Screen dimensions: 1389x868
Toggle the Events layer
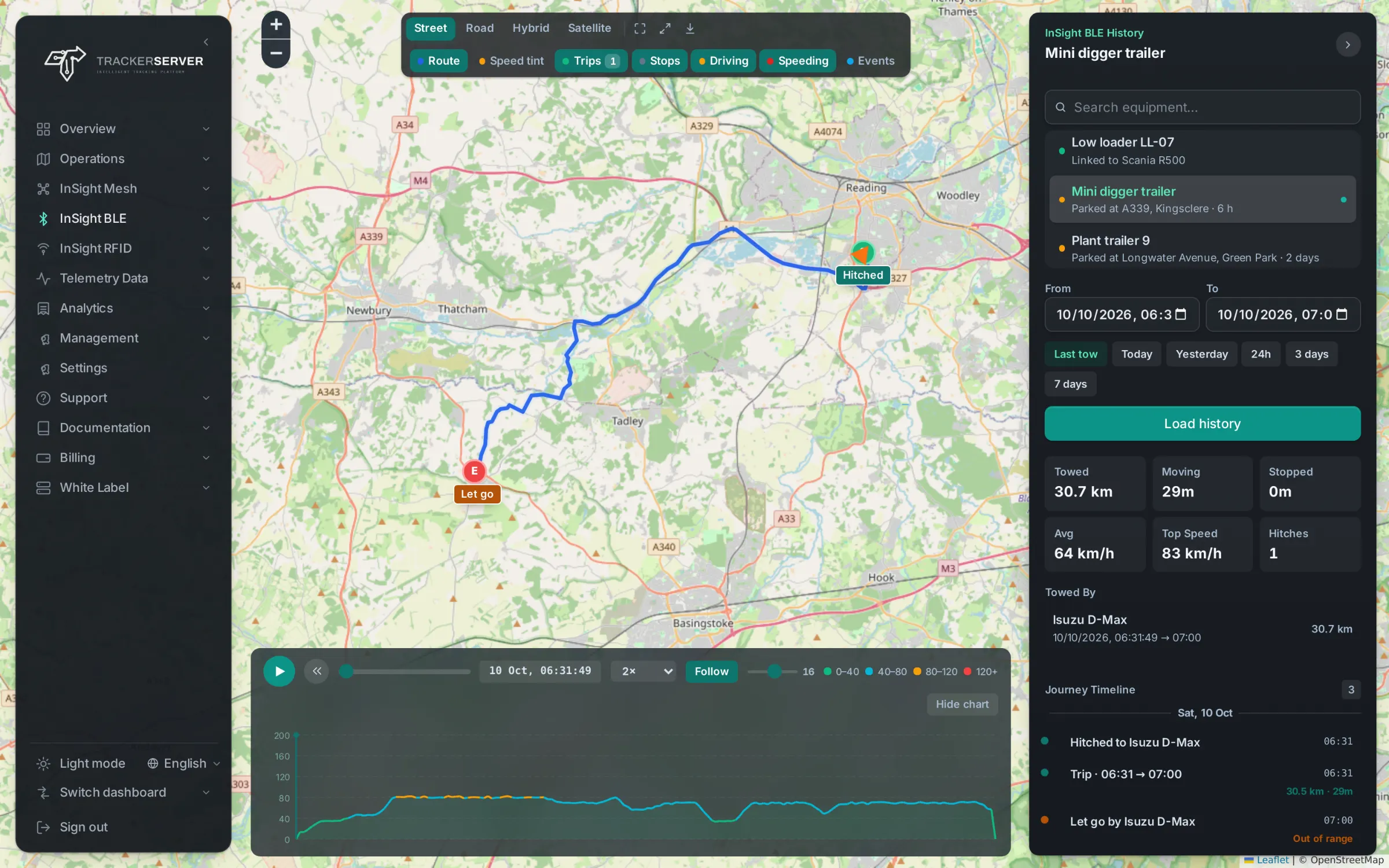point(870,61)
